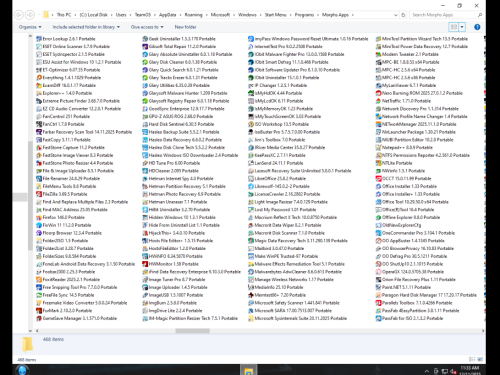Select the HD Tune Pro 6.00 Portable icon
The width and height of the screenshot is (500, 375).
(145, 163)
